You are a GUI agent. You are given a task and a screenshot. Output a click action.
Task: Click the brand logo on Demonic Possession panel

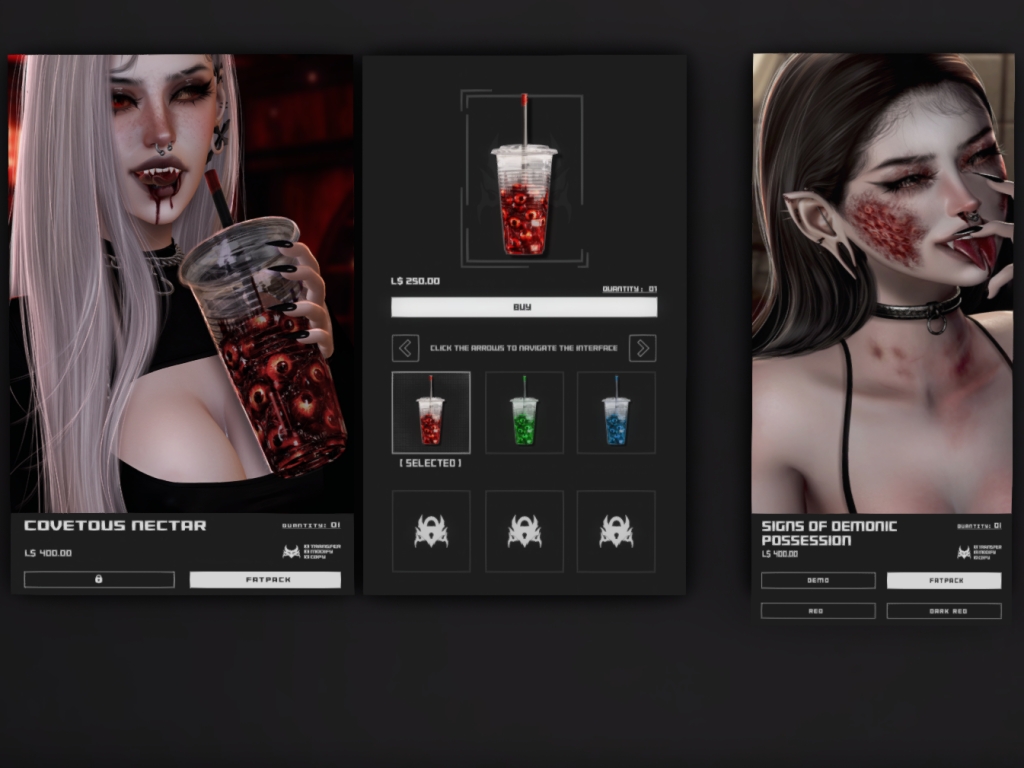click(x=964, y=552)
